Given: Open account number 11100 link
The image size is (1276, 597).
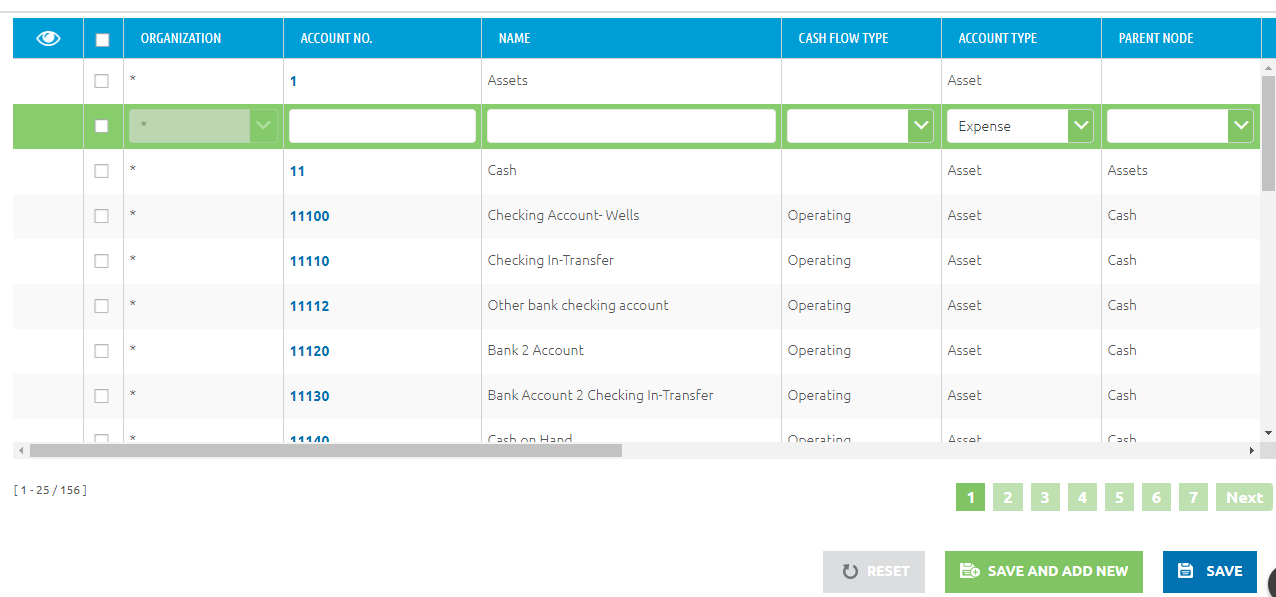Looking at the screenshot, I should pos(309,216).
